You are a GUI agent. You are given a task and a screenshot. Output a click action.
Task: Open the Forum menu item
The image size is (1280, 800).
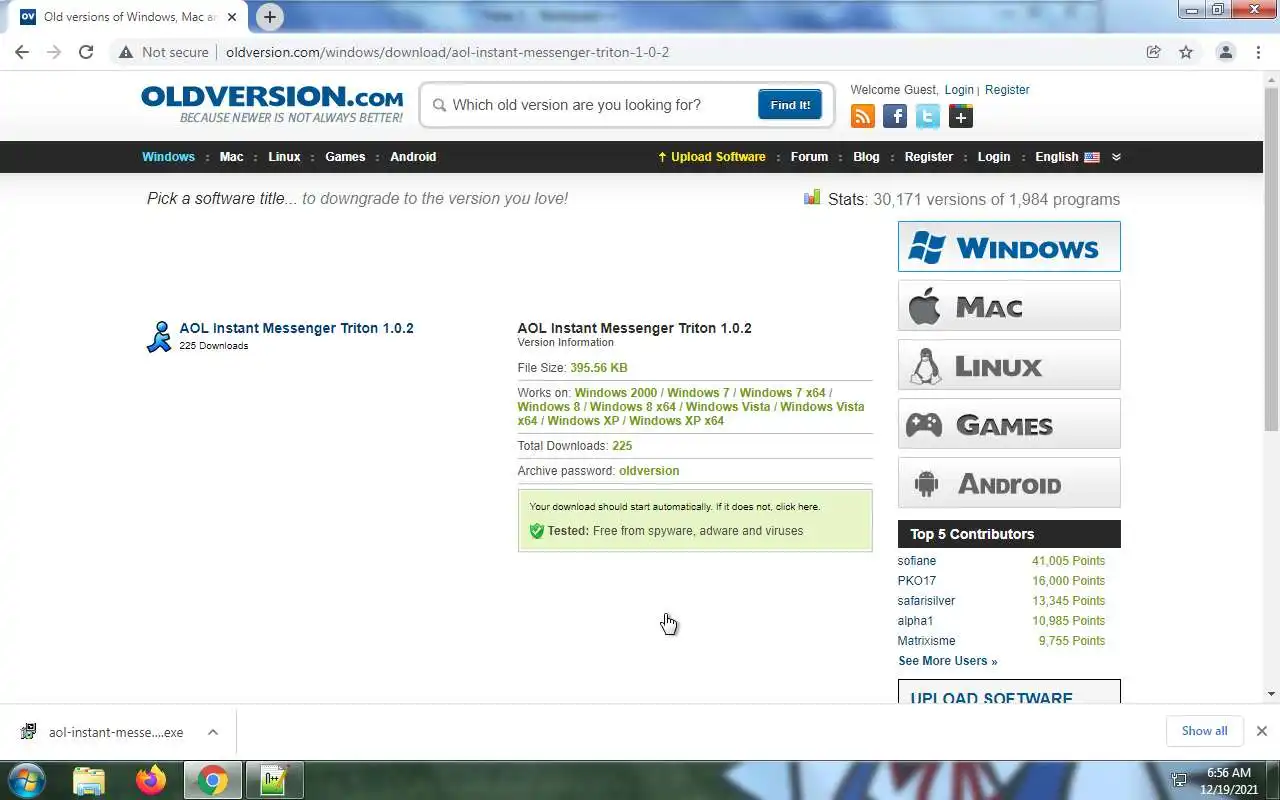click(x=809, y=157)
